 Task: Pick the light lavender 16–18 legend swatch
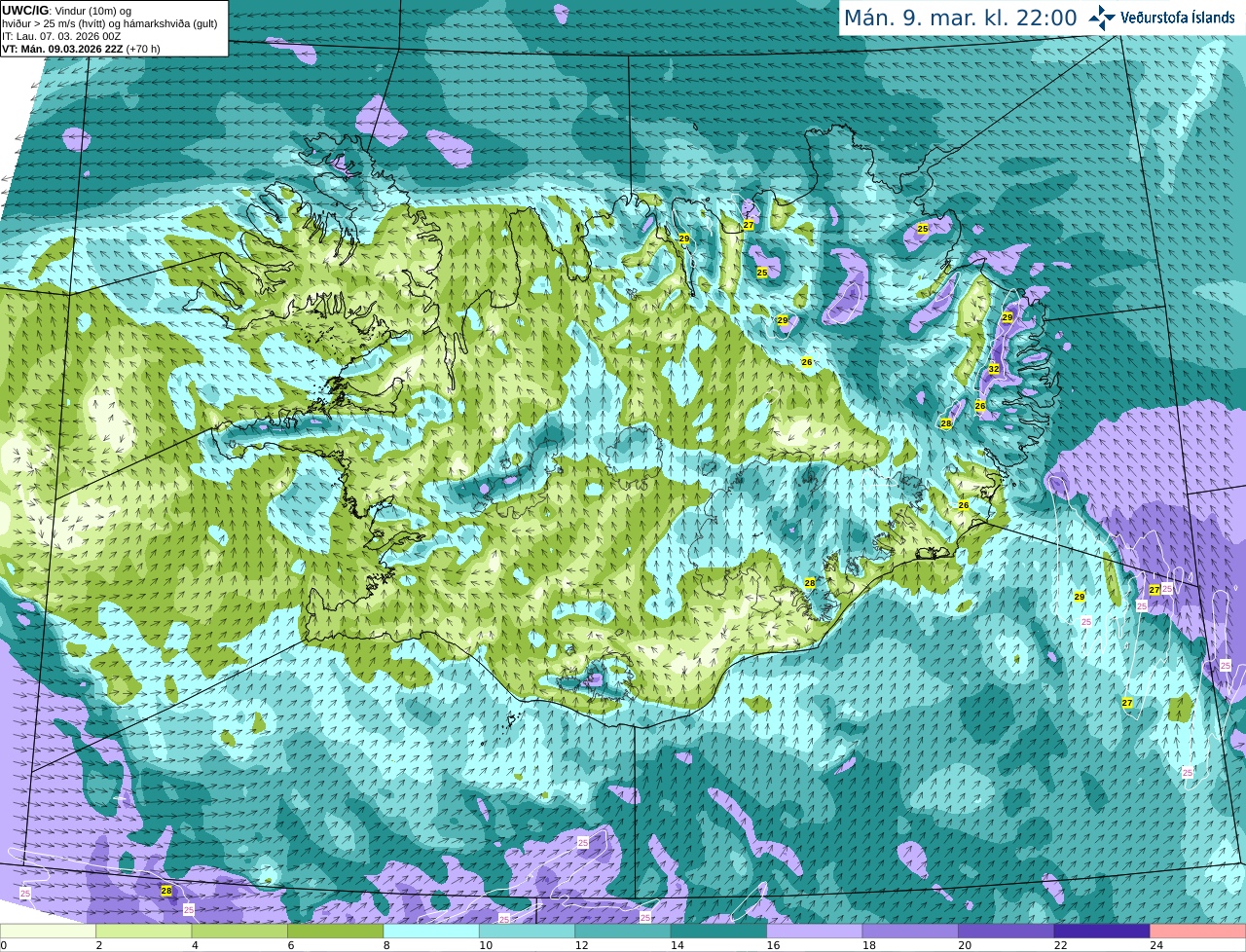click(815, 932)
